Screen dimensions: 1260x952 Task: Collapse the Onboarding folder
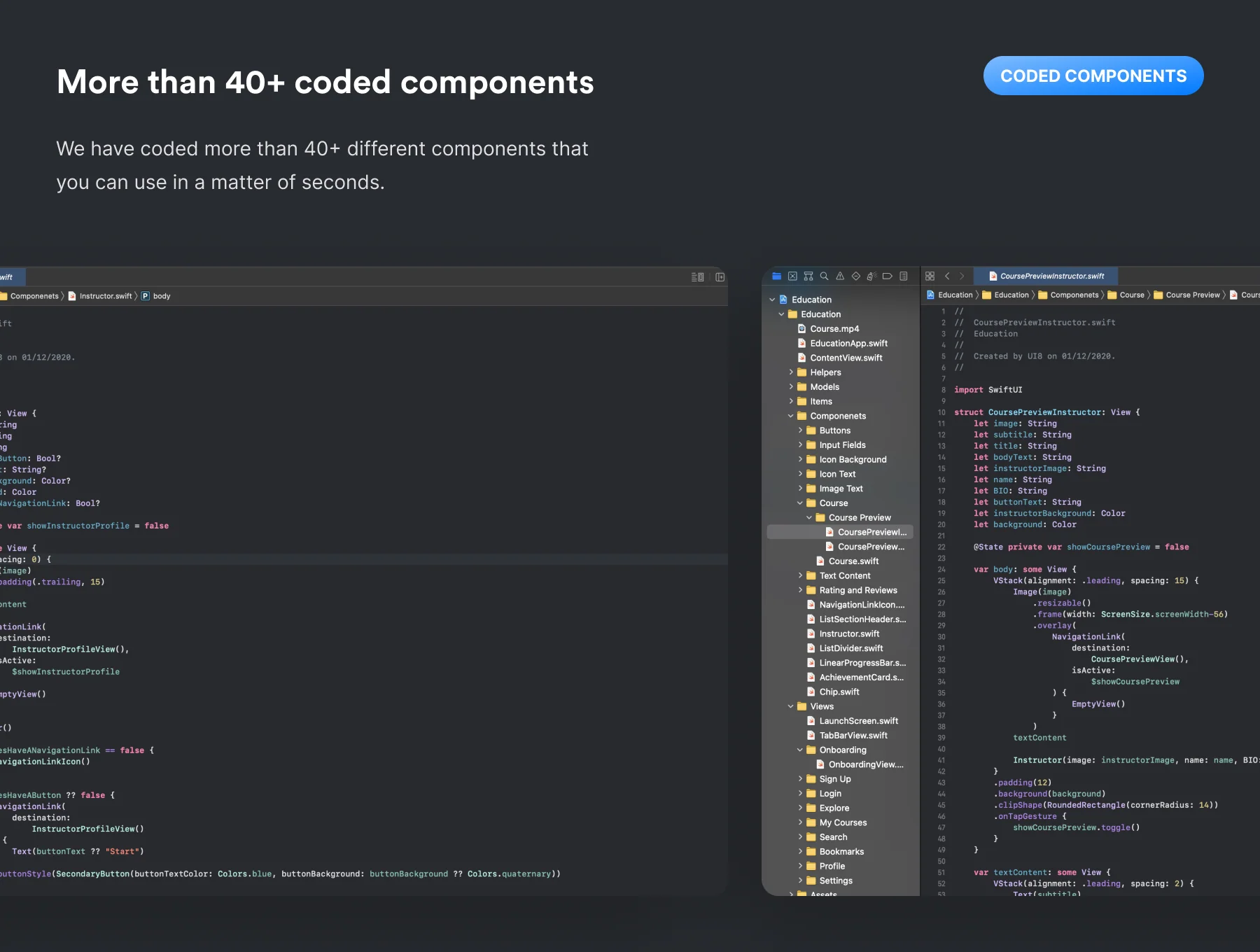click(800, 750)
